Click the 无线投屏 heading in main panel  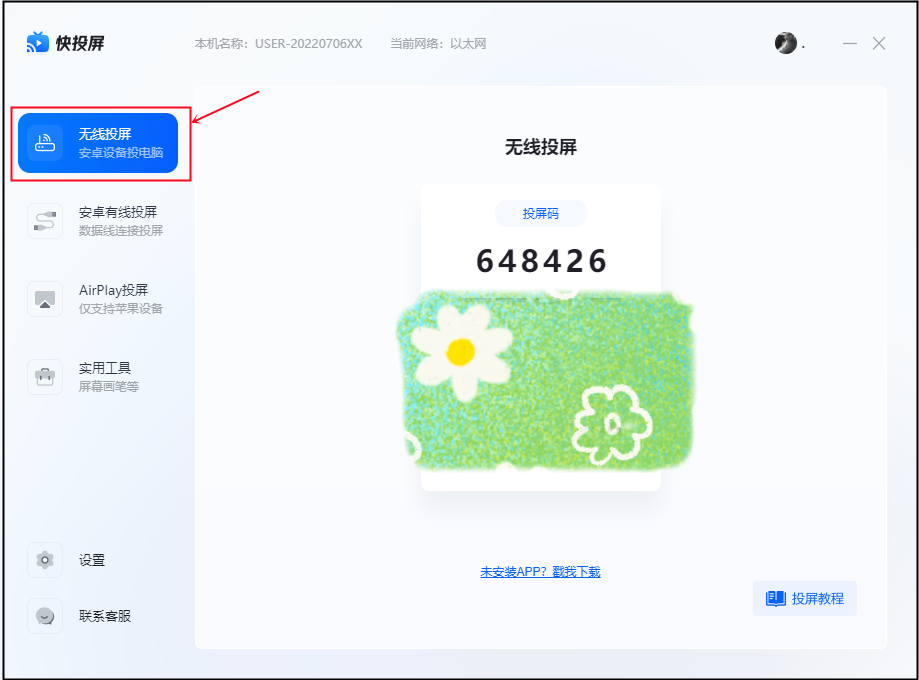click(x=541, y=147)
